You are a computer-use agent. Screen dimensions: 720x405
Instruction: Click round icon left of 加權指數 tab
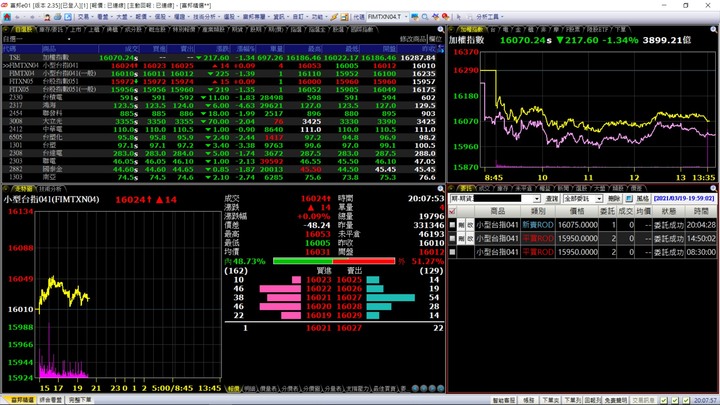(453, 29)
